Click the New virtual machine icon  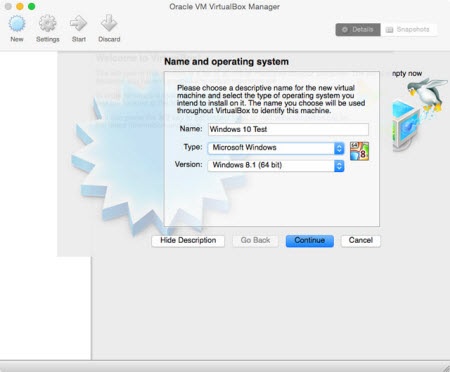click(17, 24)
